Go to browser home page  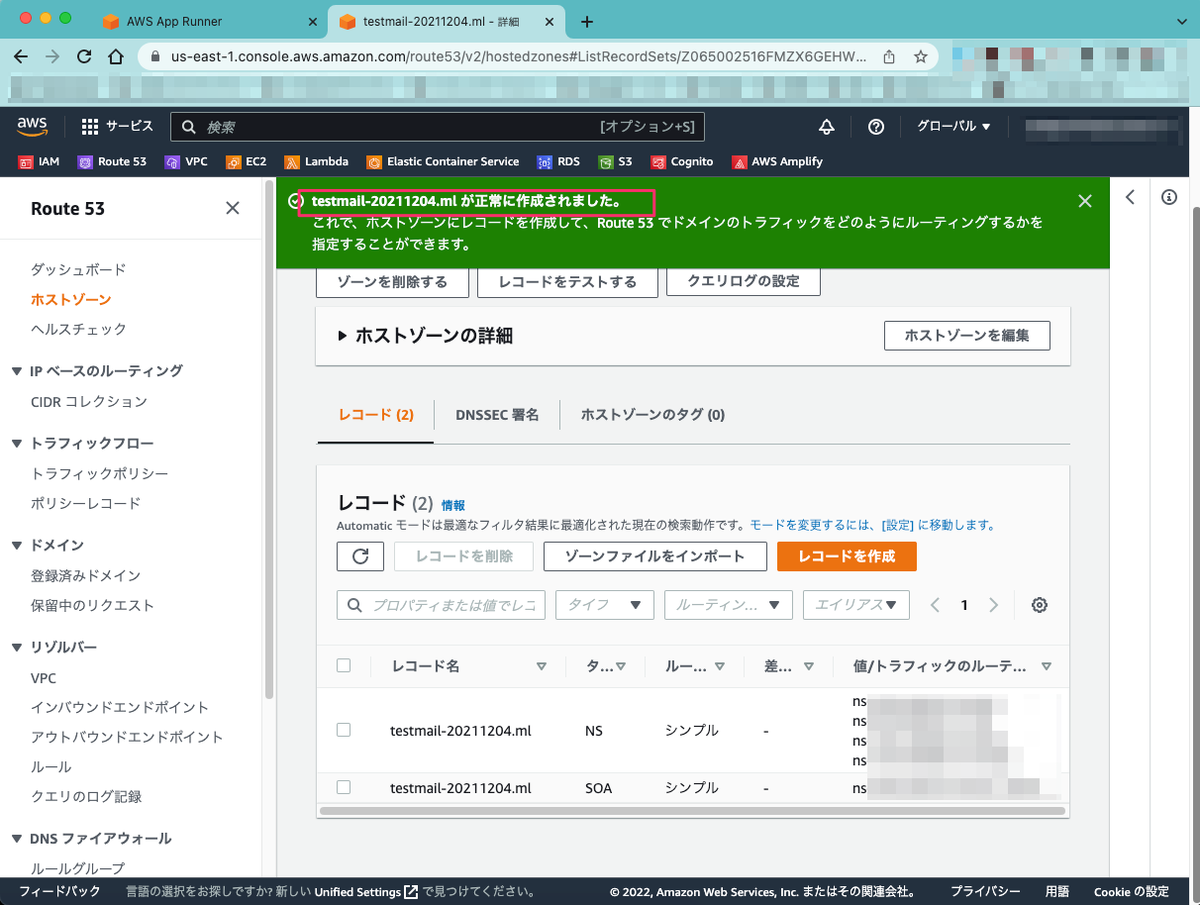point(116,57)
